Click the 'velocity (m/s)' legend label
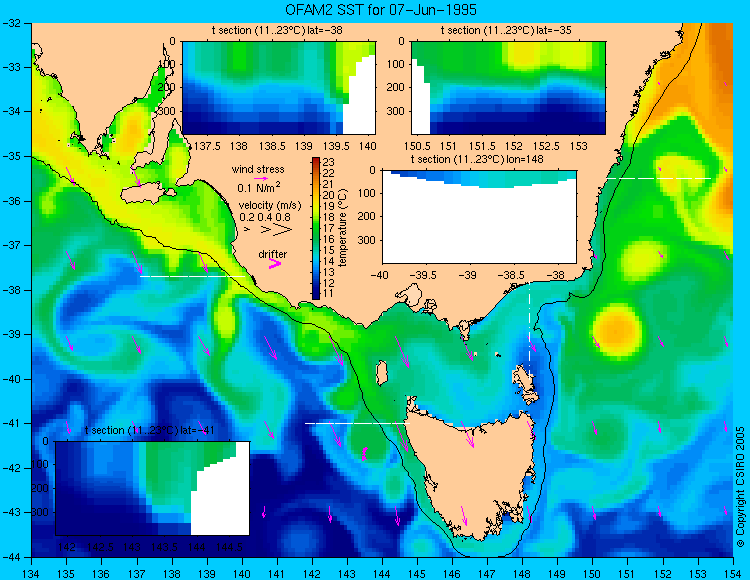This screenshot has height=580, width=750. click(x=270, y=206)
